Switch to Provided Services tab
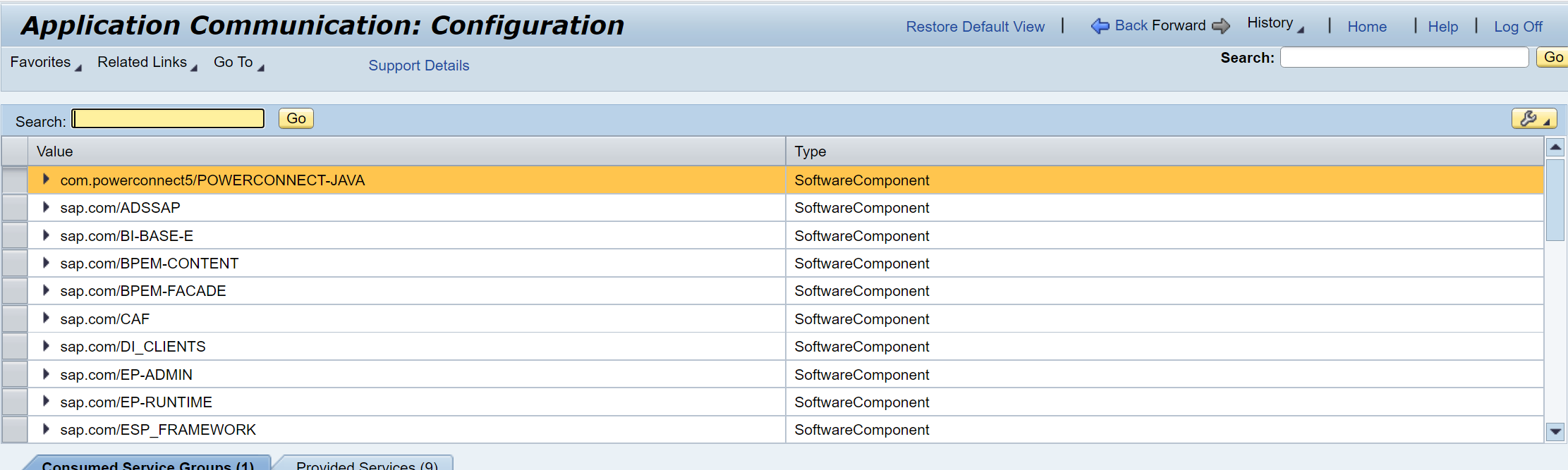 [366, 464]
